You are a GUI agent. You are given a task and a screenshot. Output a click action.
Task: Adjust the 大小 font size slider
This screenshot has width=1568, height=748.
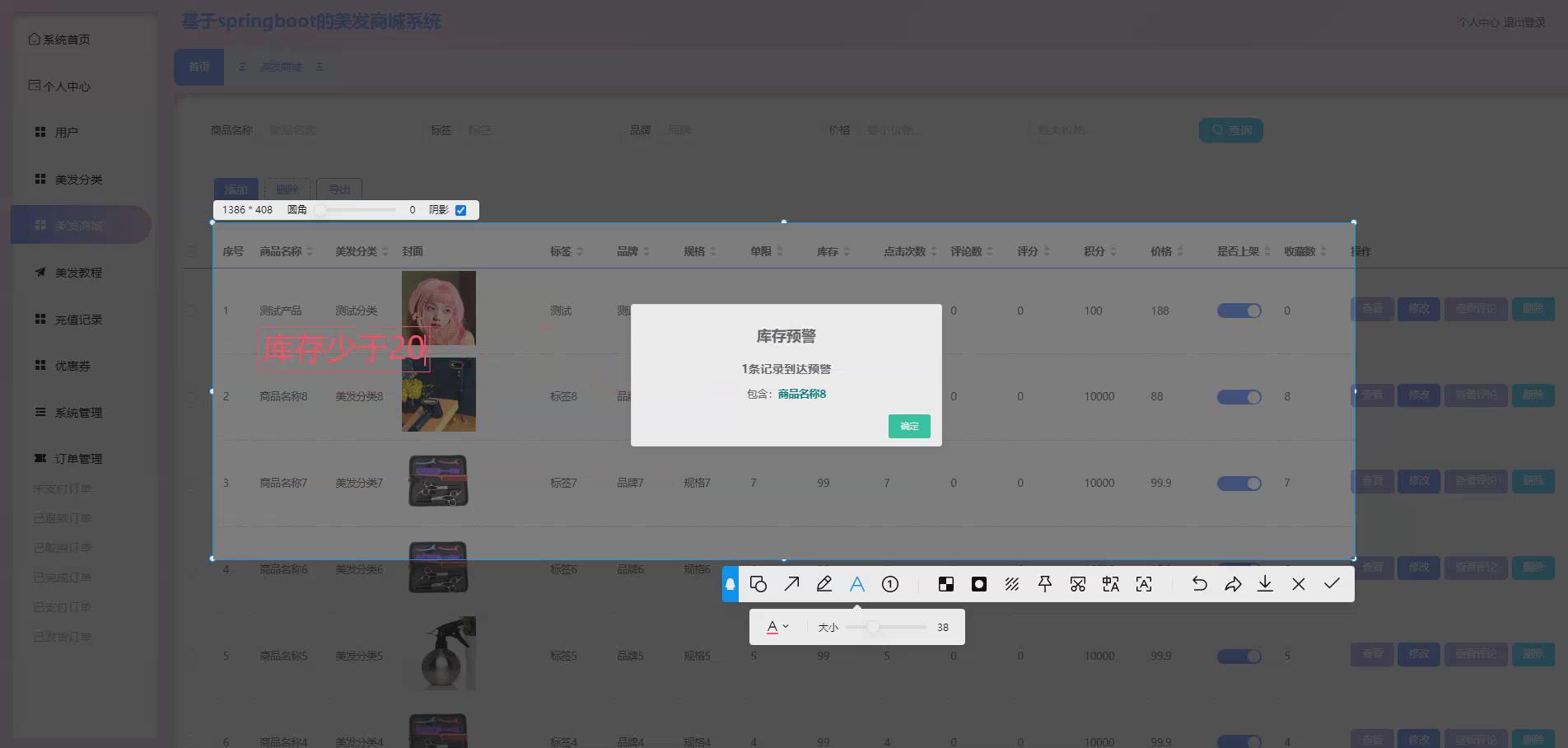(873, 626)
